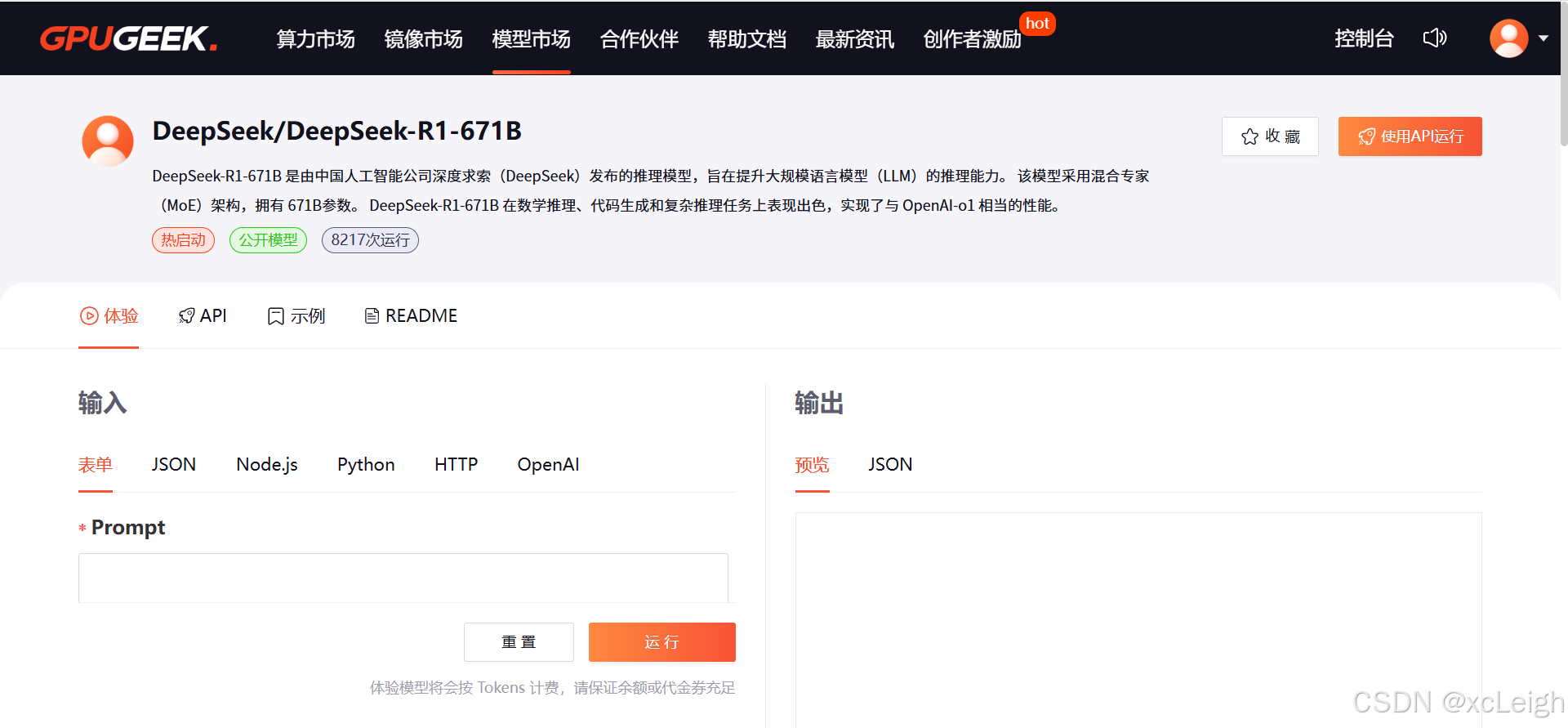Viewport: 1568px width, 728px height.
Task: Click the 输出 heading
Action: tap(819, 403)
